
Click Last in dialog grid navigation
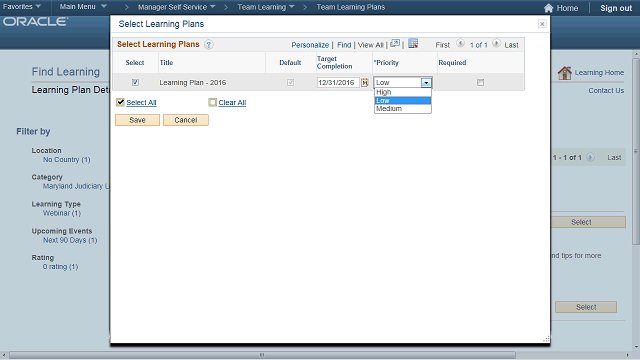click(x=511, y=45)
